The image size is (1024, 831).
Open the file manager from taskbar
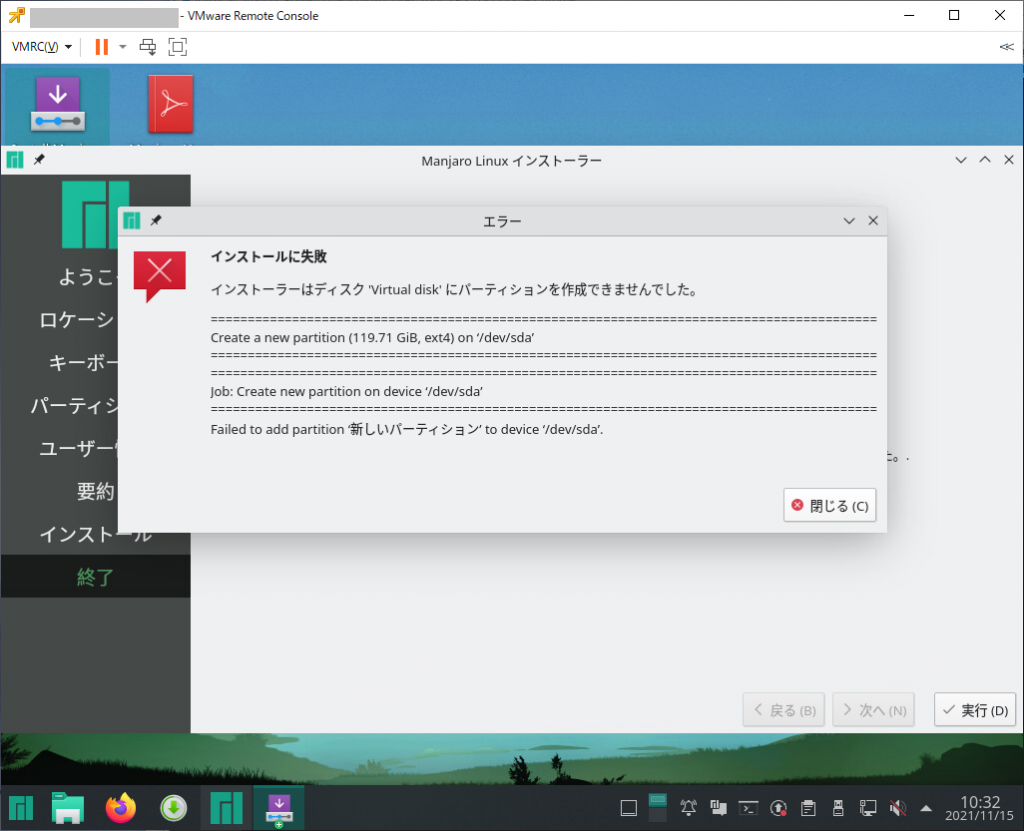(x=68, y=808)
